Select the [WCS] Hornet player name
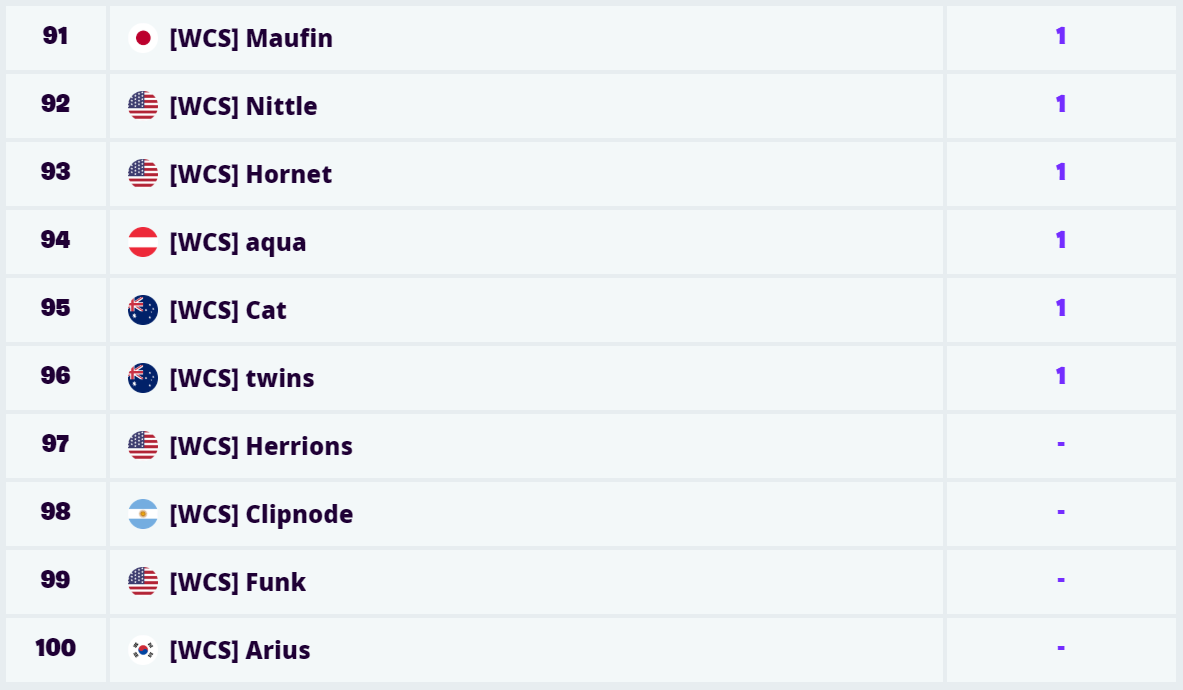The width and height of the screenshot is (1183, 690). click(250, 174)
